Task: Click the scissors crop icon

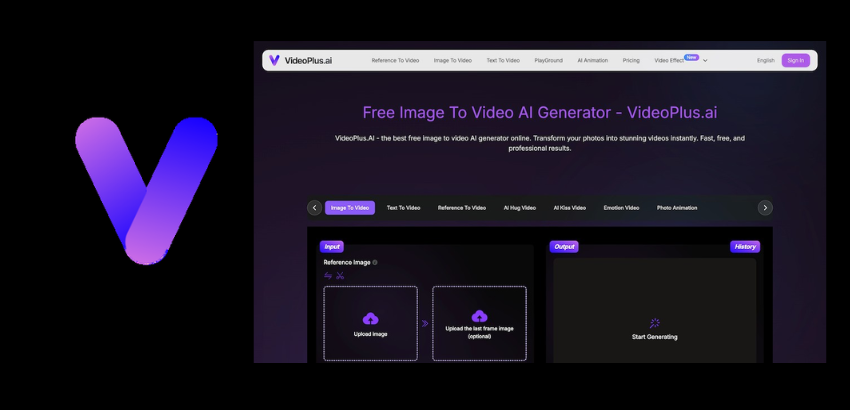Action: tap(340, 276)
